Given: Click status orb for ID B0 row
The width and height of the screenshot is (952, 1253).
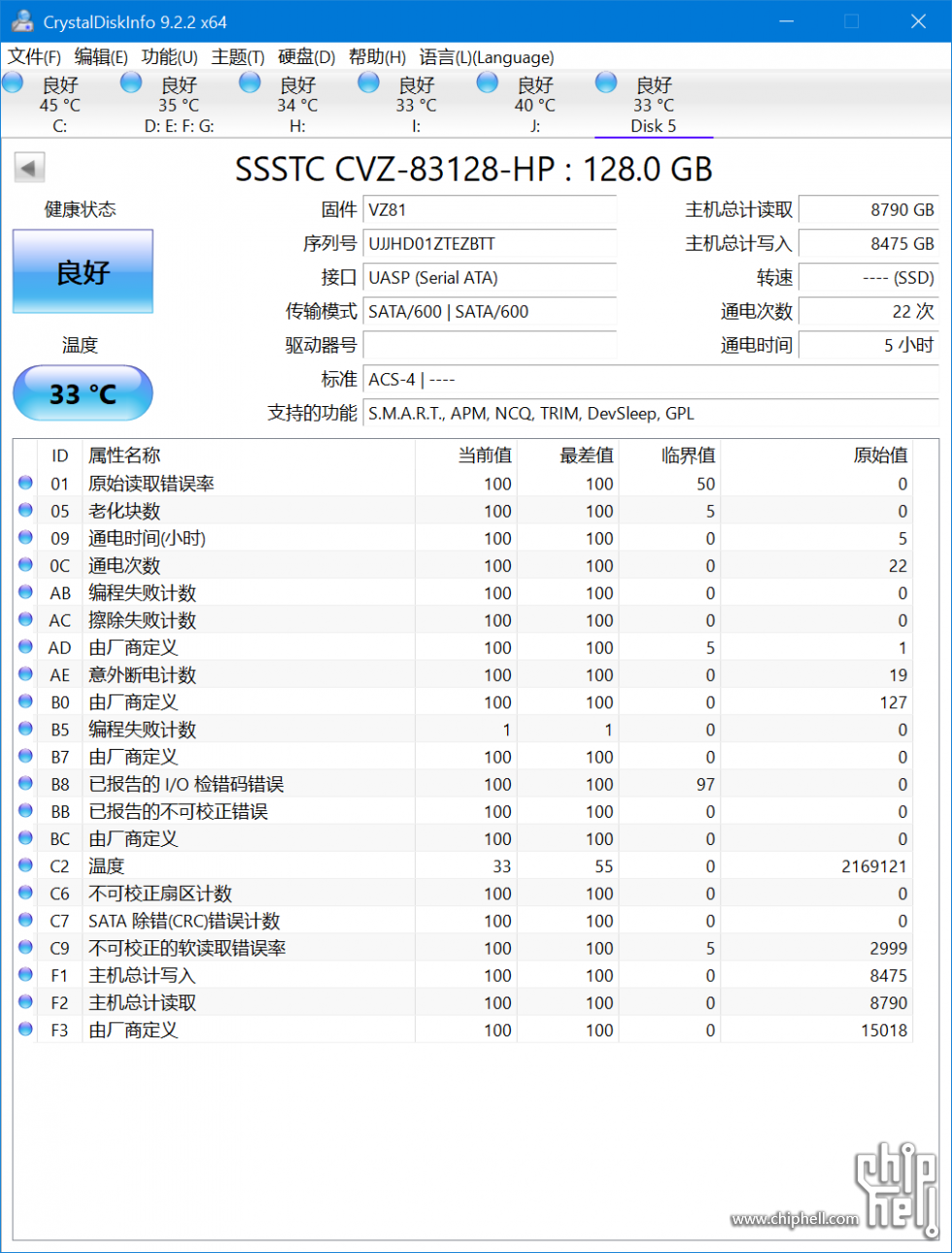Looking at the screenshot, I should click(25, 700).
